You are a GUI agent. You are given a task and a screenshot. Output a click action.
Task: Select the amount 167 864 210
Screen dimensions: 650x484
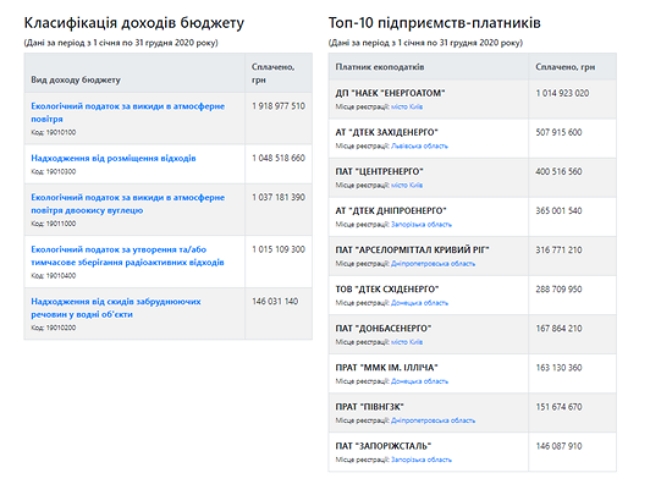point(559,329)
